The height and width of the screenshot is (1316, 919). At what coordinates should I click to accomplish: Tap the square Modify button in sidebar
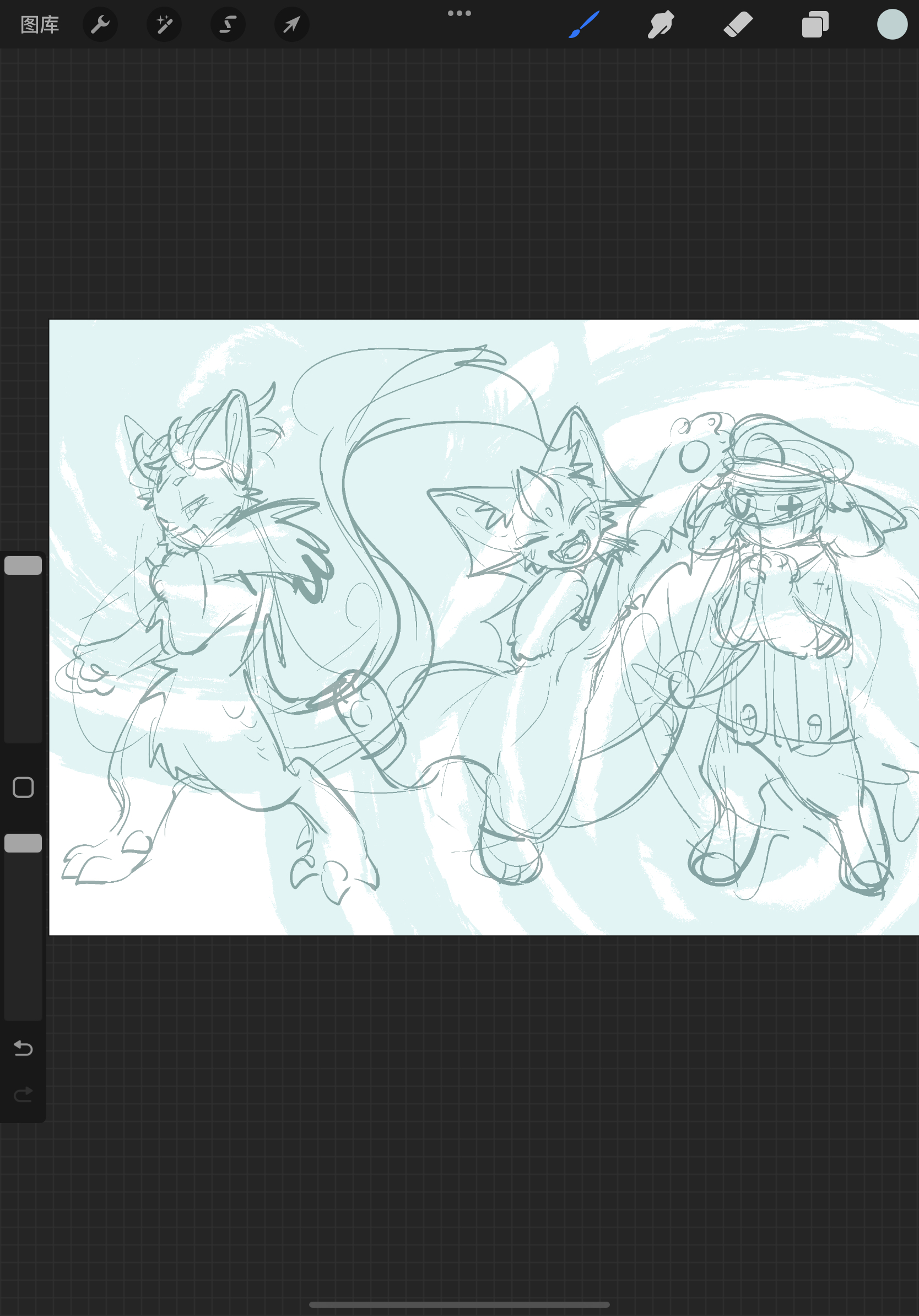pyautogui.click(x=23, y=788)
